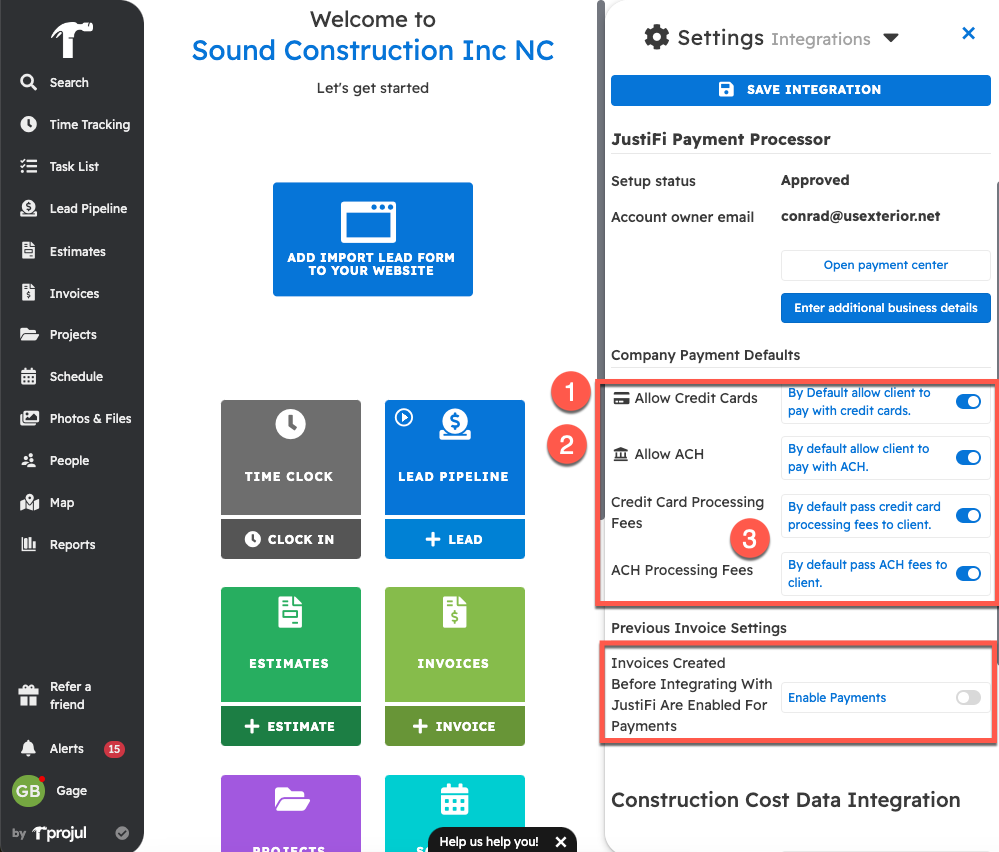Open the Photos & Files section
Viewport: 999px width, 852px height.
[x=90, y=419]
